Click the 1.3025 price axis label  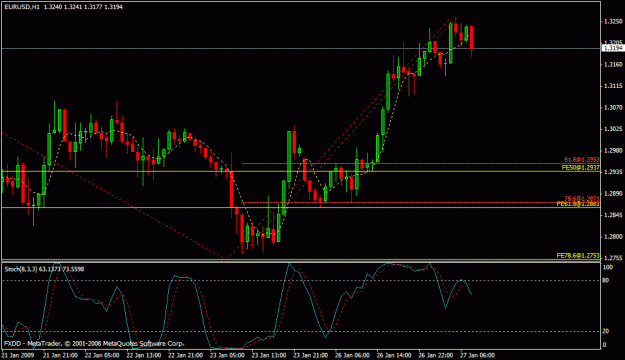[x=613, y=129]
